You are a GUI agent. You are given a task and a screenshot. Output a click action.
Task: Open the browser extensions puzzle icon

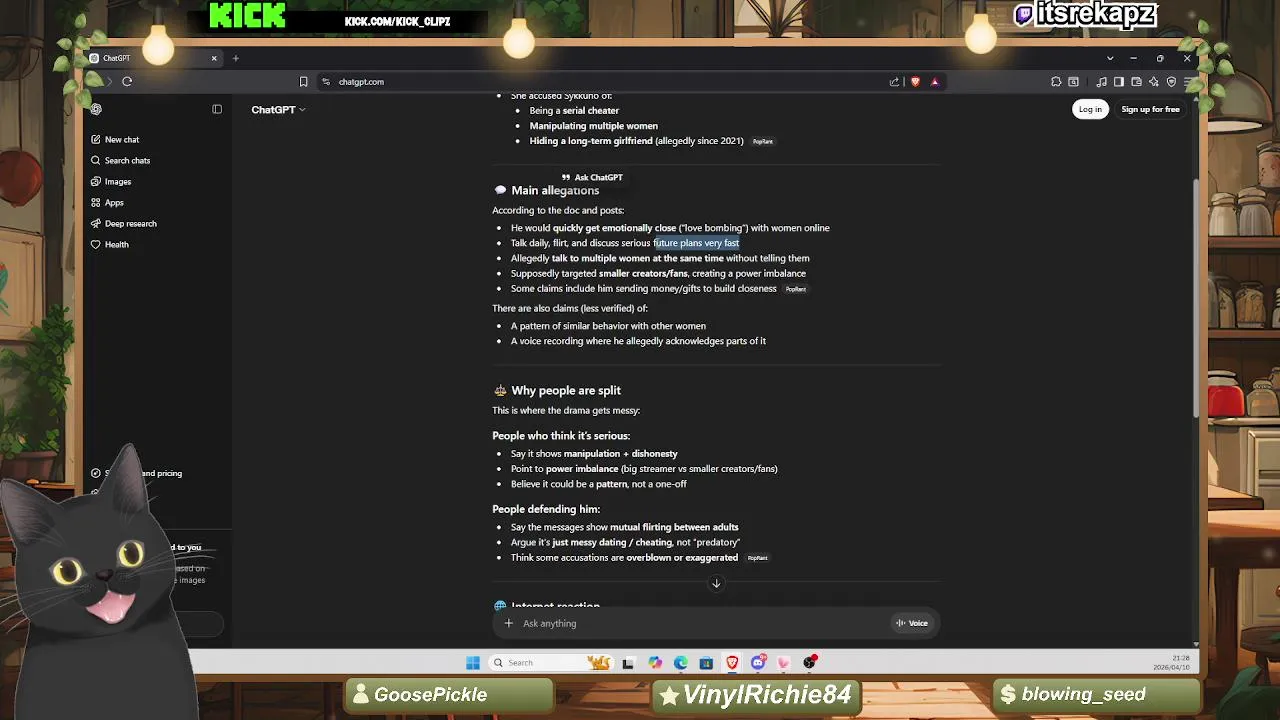(1056, 82)
